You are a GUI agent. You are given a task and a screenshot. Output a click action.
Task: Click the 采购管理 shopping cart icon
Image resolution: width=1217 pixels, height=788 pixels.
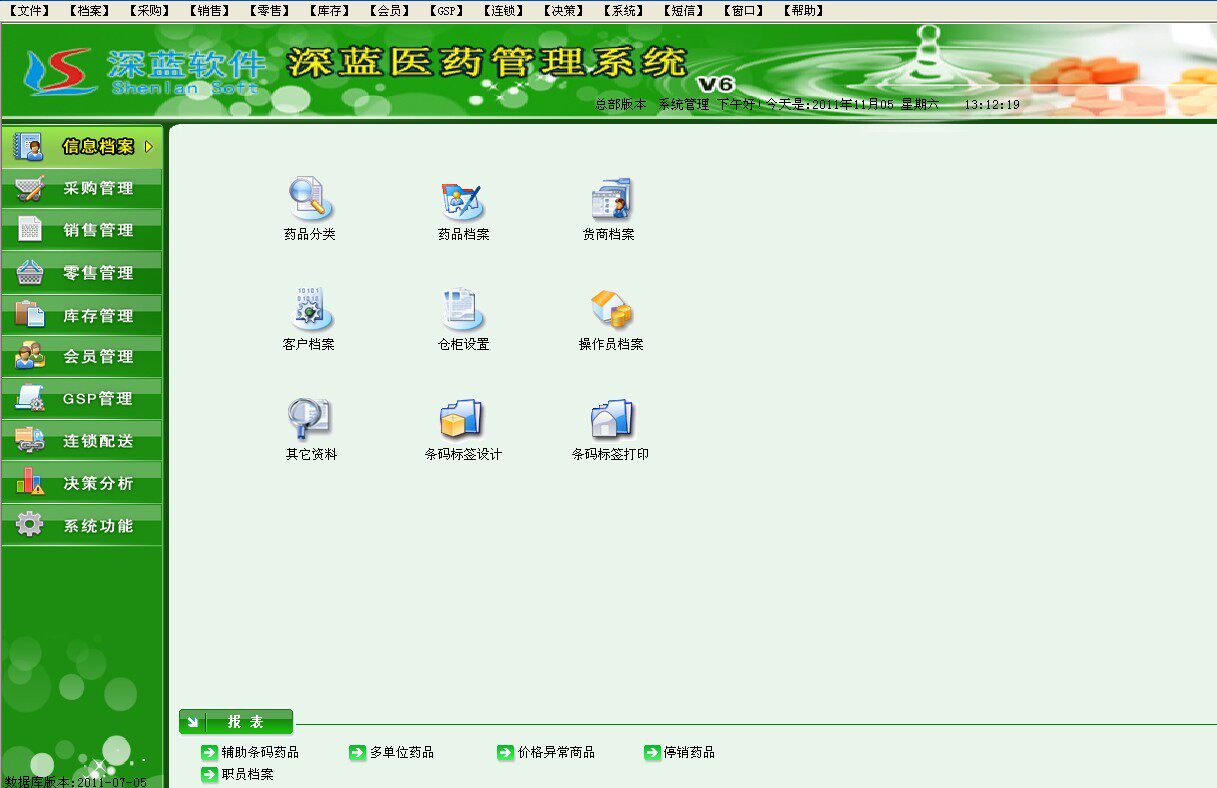(30, 188)
